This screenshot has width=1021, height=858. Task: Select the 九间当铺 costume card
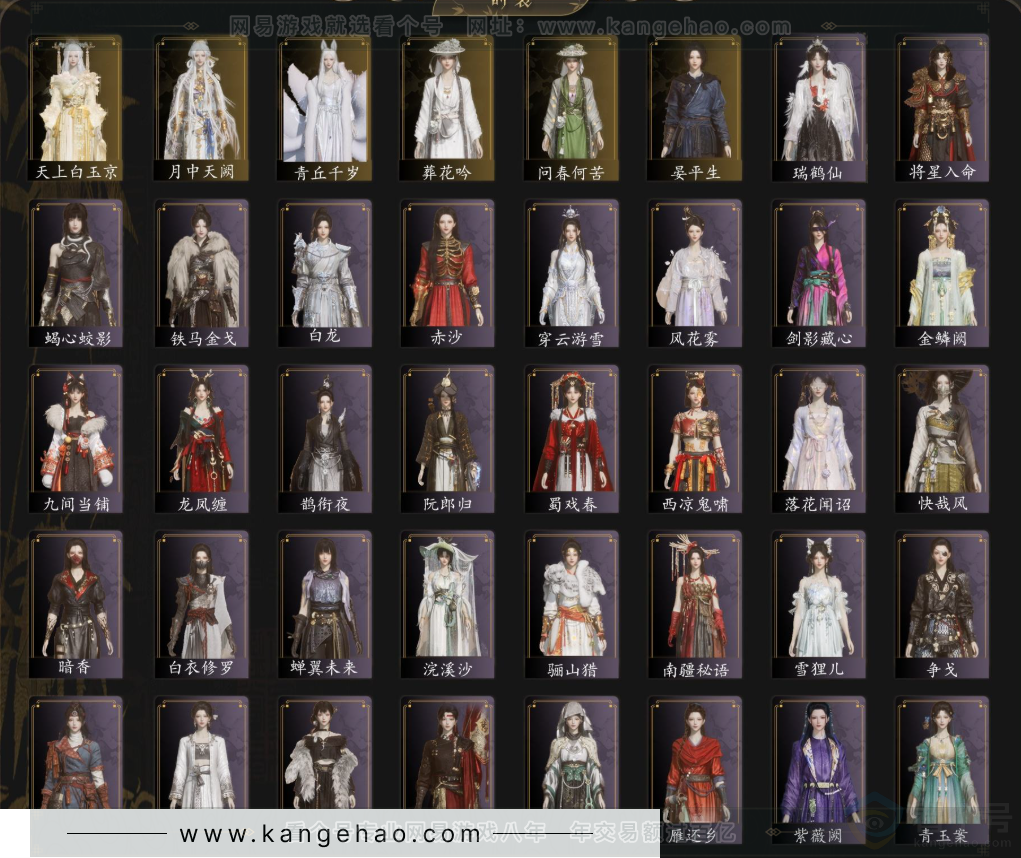click(76, 439)
